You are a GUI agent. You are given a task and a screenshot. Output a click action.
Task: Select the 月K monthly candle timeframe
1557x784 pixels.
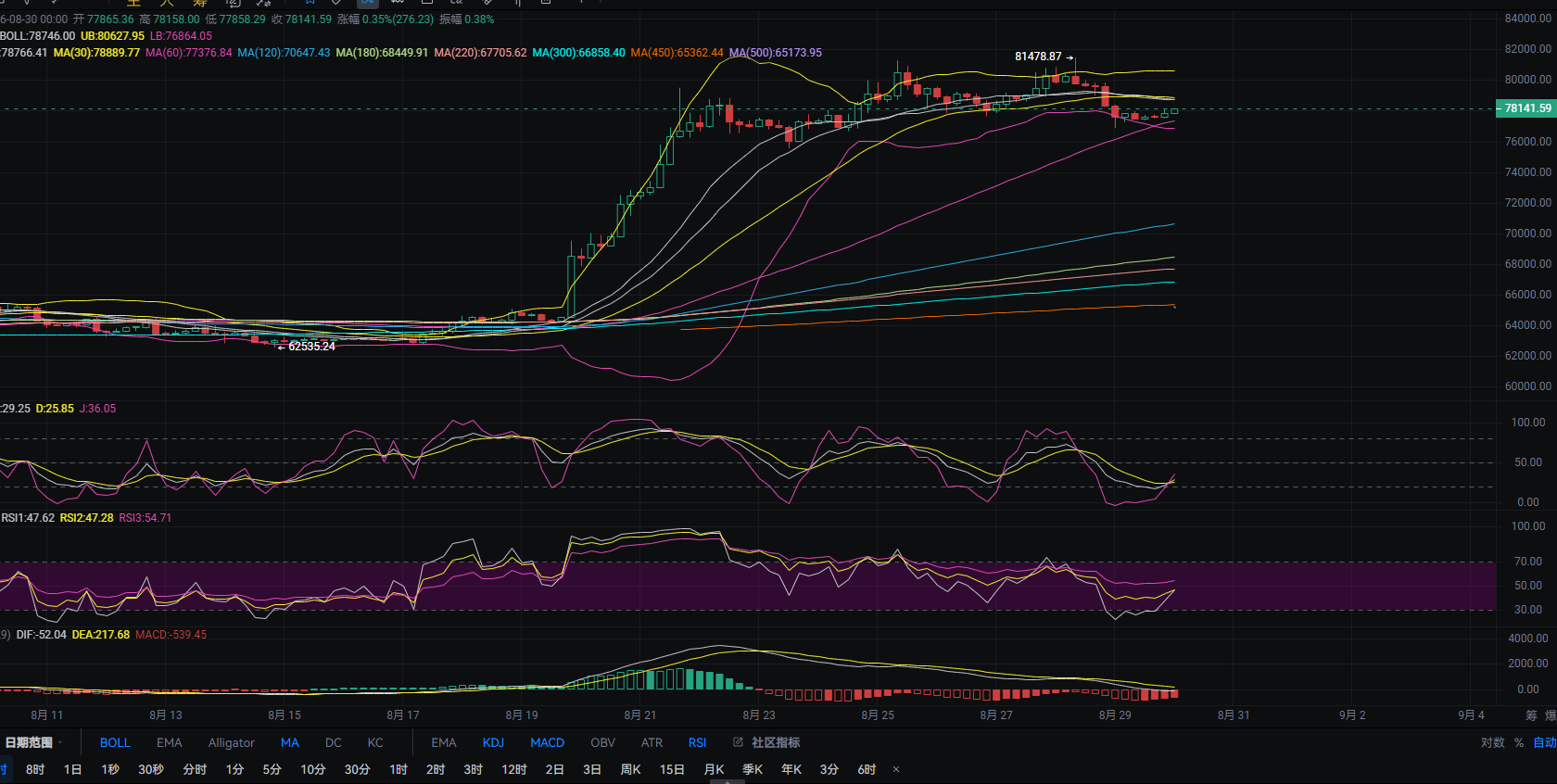click(714, 769)
